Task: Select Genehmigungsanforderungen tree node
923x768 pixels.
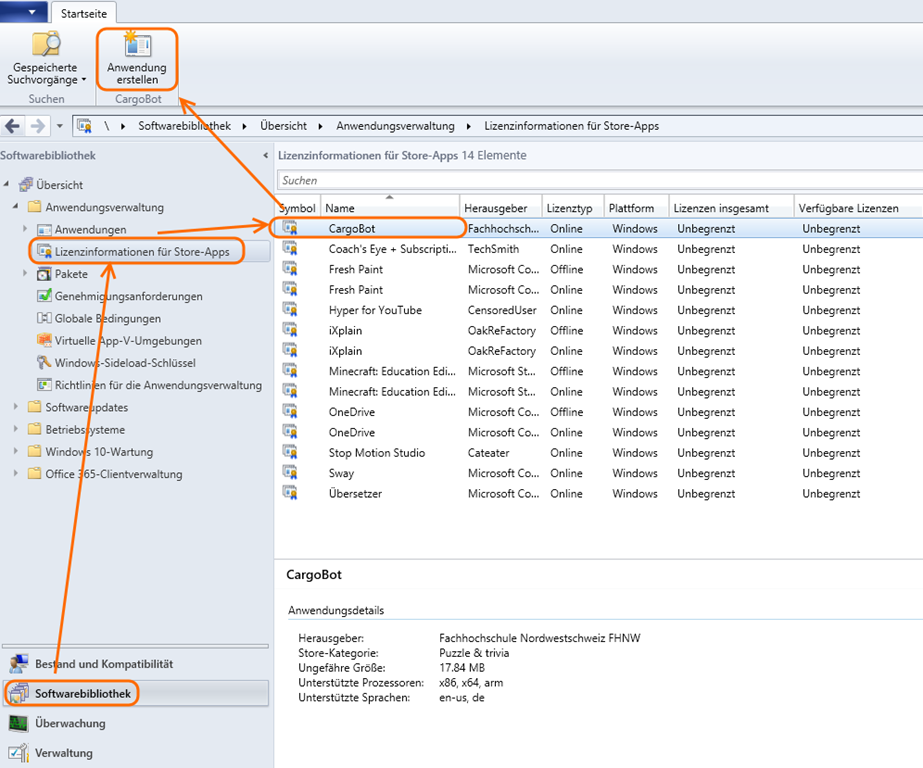Action: pos(128,296)
